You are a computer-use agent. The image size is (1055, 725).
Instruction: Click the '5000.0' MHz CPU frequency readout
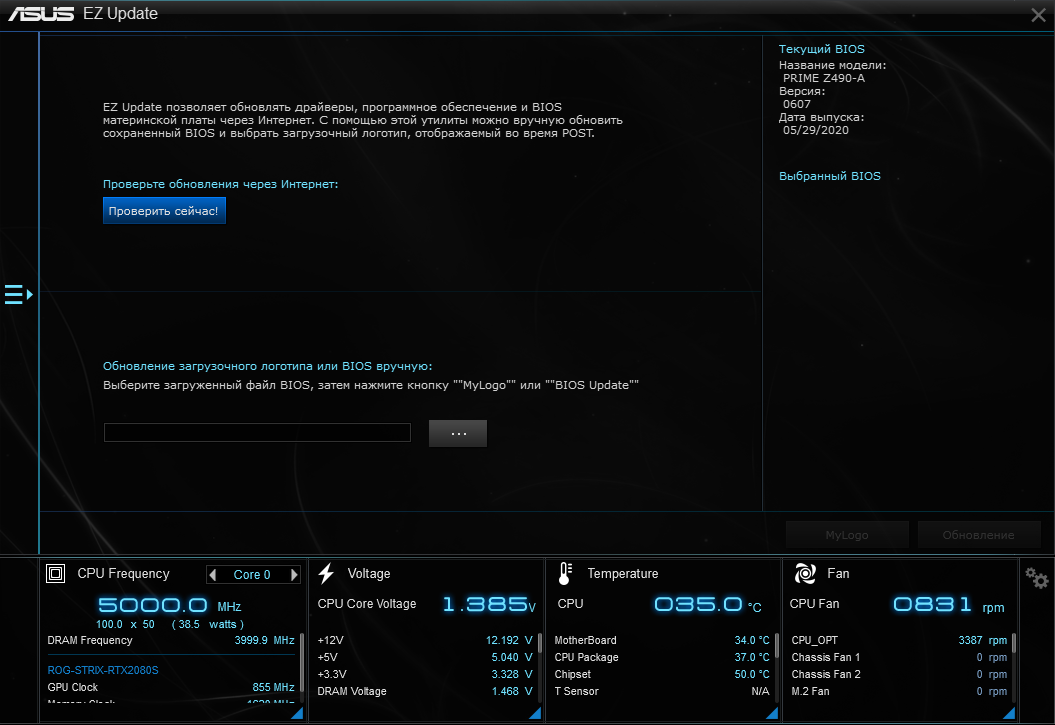tap(153, 605)
